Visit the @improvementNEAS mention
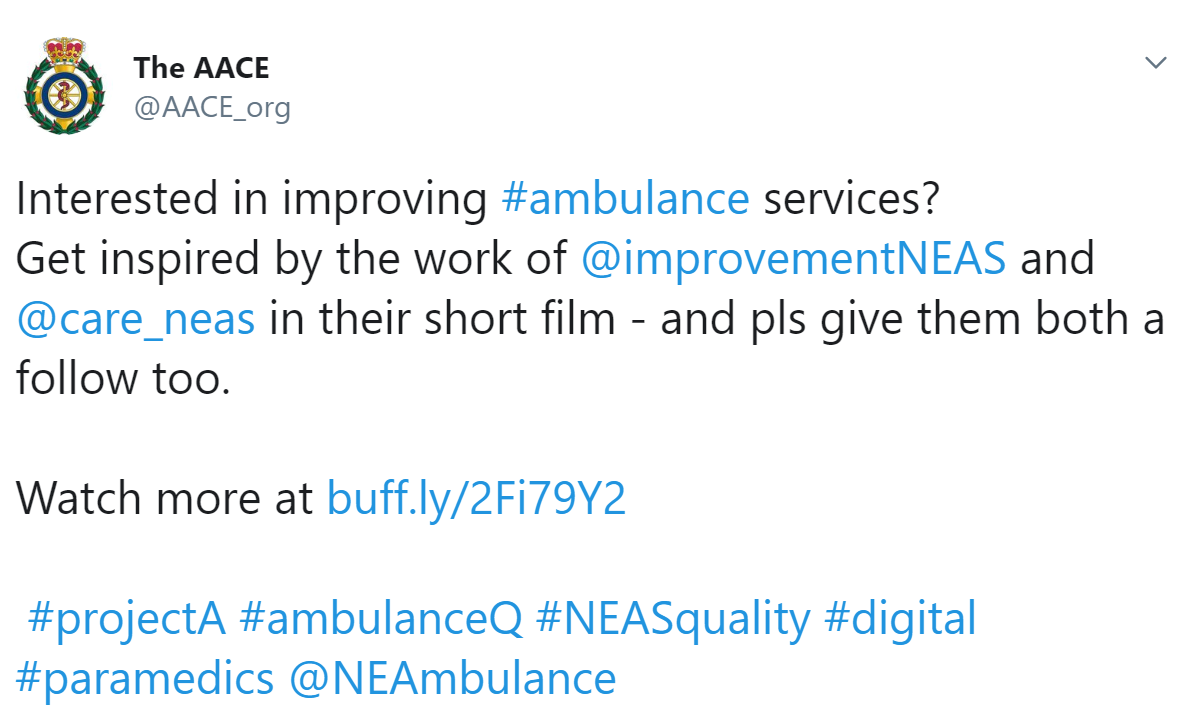1181x719 pixels. [793, 259]
